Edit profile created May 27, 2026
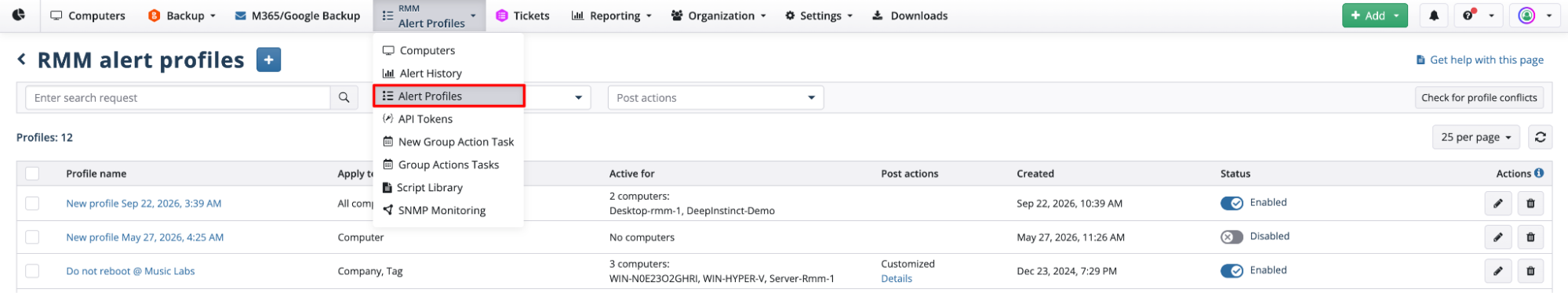 pyautogui.click(x=1497, y=237)
